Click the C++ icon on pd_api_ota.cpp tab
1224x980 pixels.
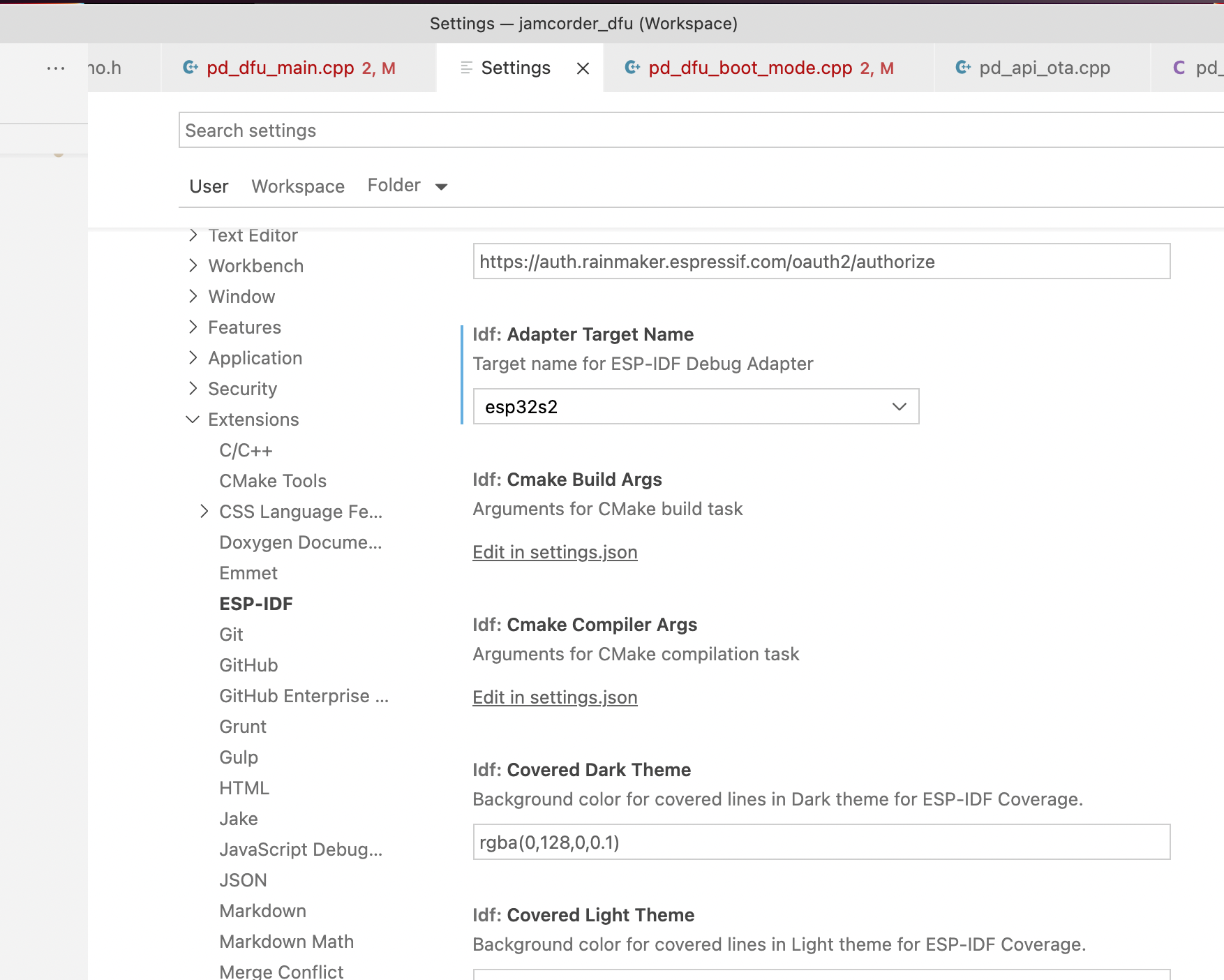[x=963, y=67]
